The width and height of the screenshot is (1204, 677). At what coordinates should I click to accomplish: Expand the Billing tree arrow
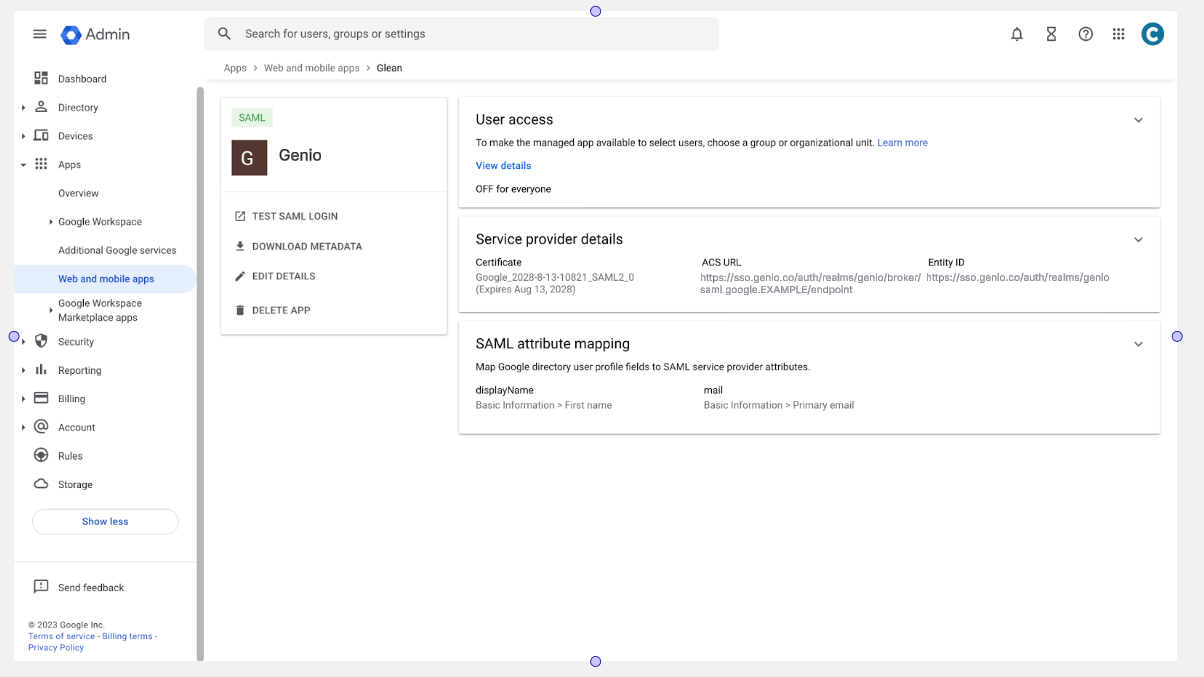[23, 399]
